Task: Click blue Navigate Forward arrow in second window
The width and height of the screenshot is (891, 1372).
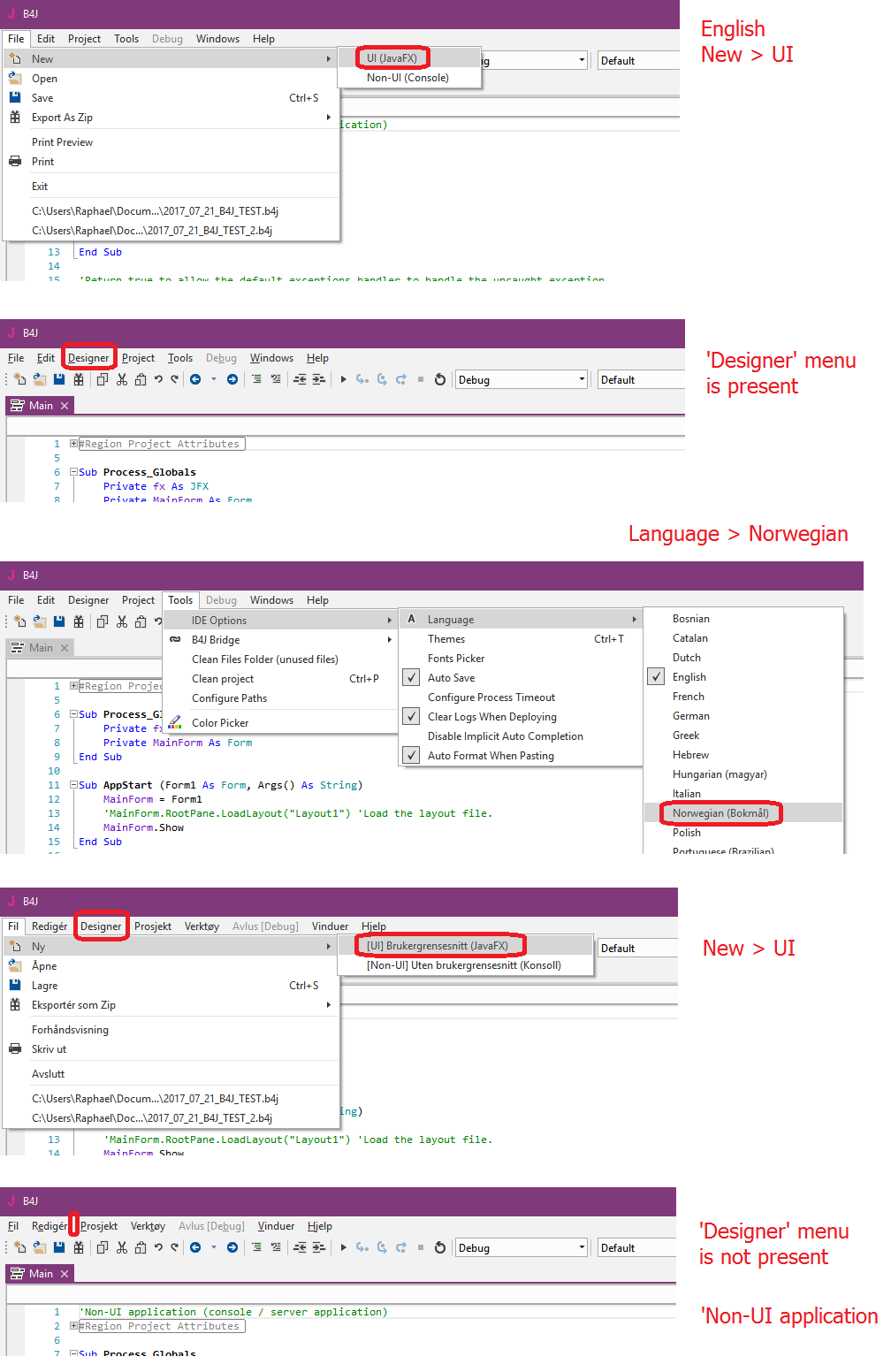Action: pos(232,379)
